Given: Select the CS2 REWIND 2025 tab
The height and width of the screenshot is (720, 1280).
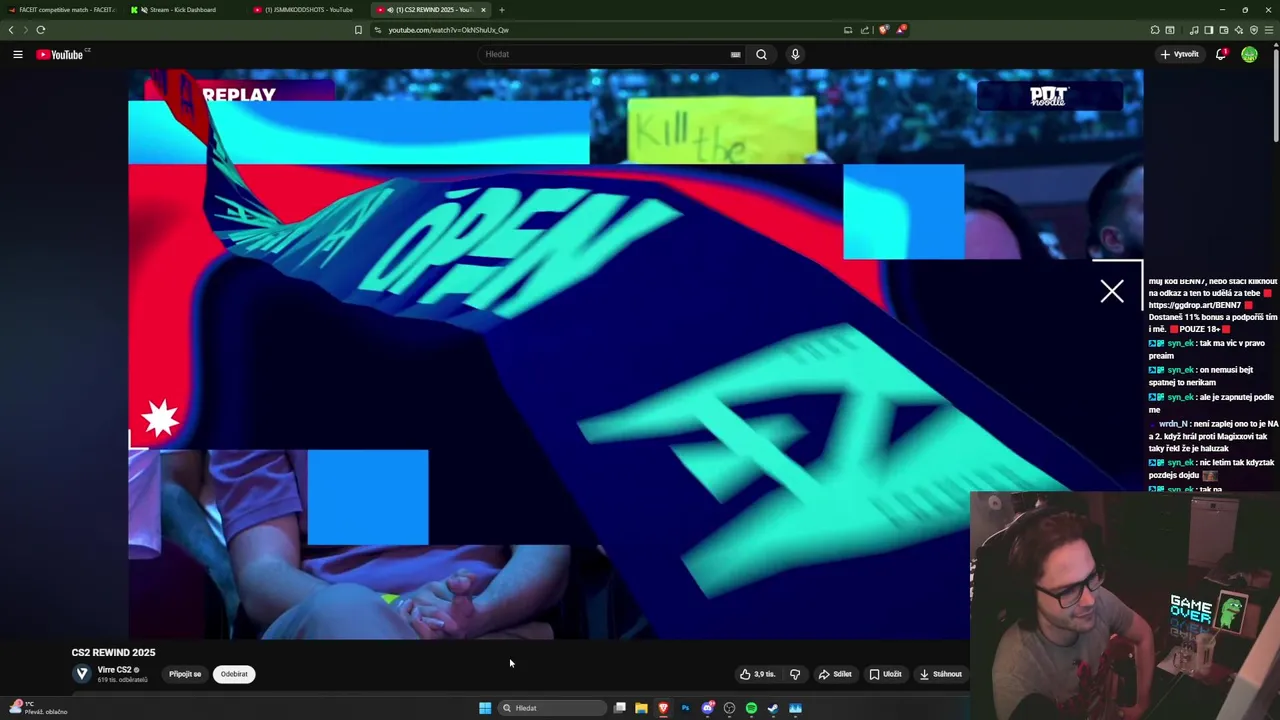Looking at the screenshot, I should coord(430,10).
